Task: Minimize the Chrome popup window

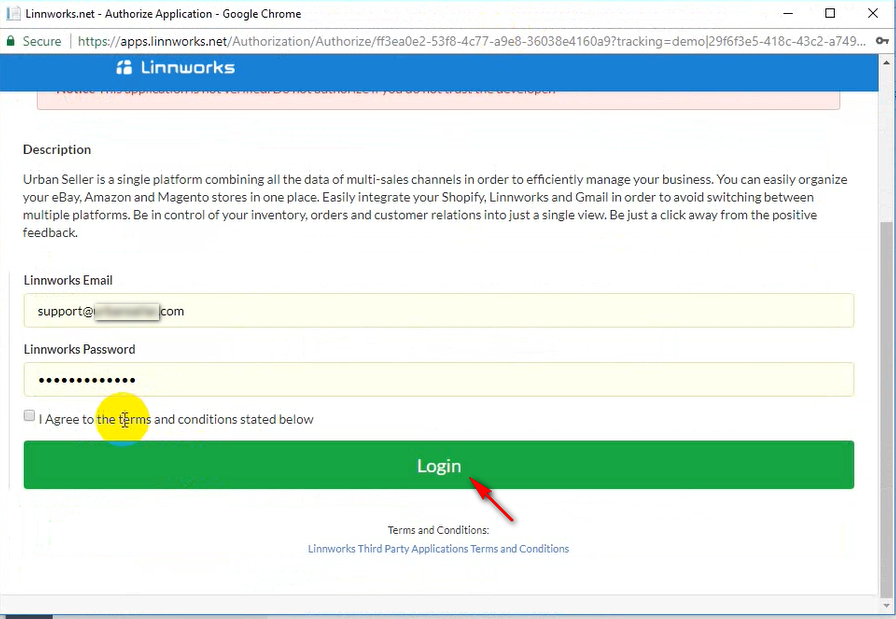Action: pyautogui.click(x=785, y=14)
